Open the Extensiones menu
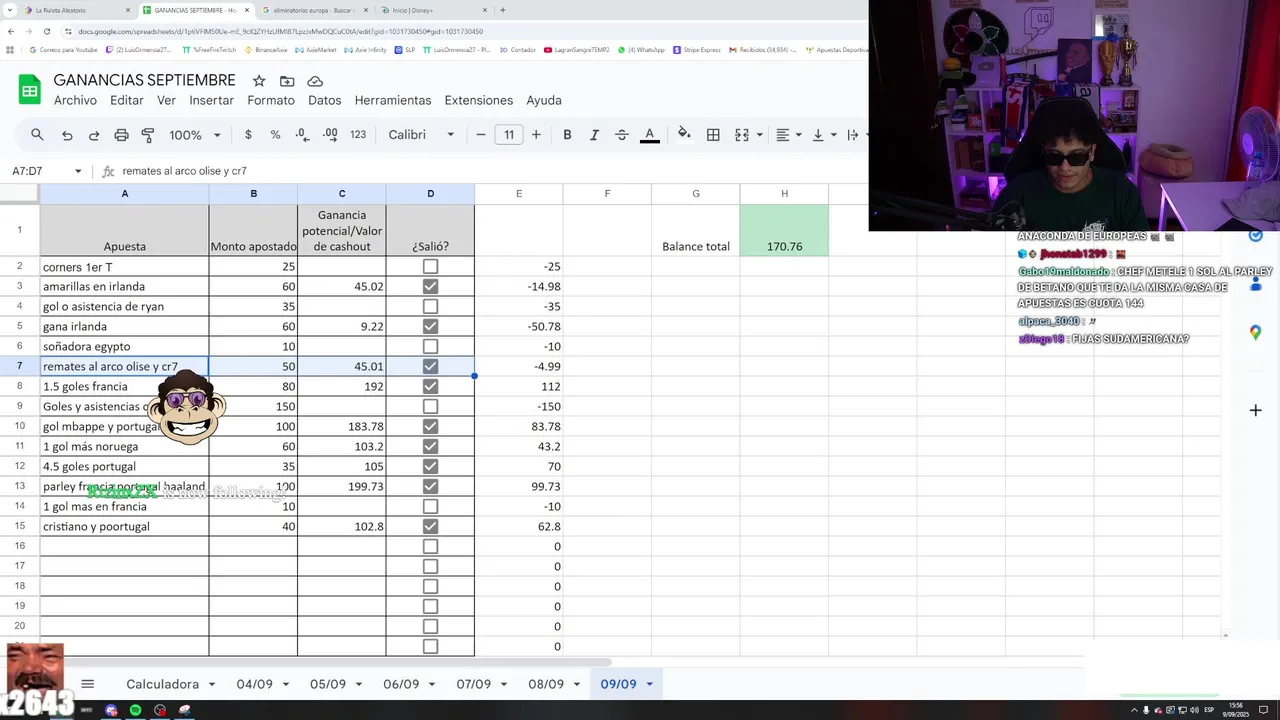1280x720 pixels. pos(479,100)
